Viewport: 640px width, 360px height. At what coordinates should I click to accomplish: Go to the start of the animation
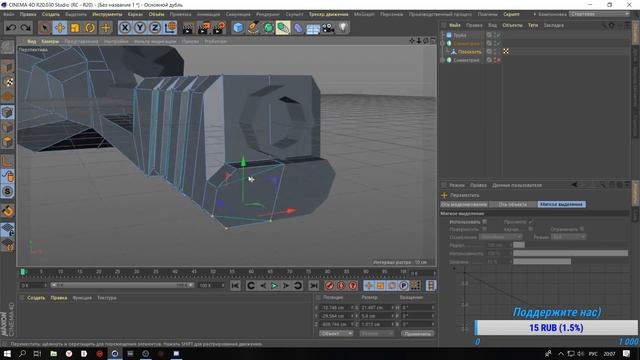(235, 285)
